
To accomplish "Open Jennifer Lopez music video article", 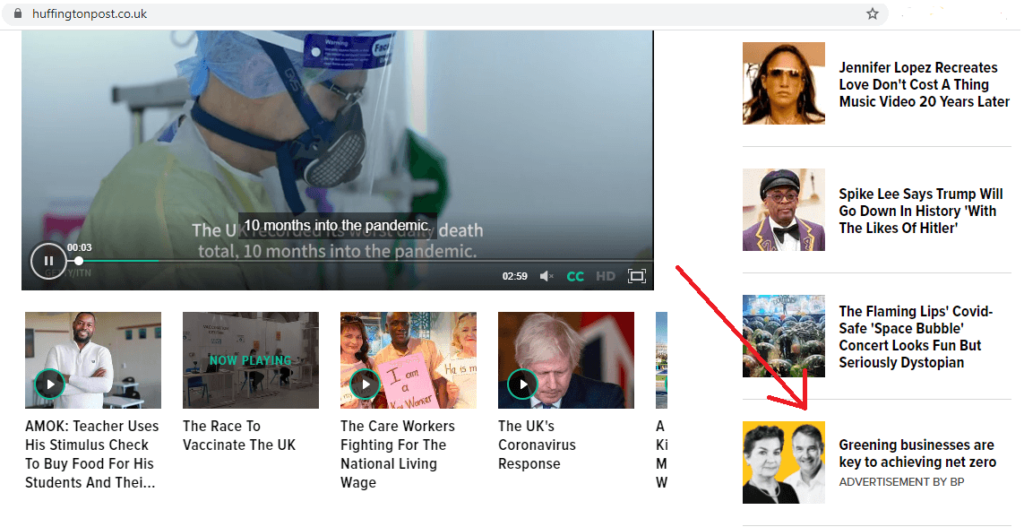I will 924,85.
